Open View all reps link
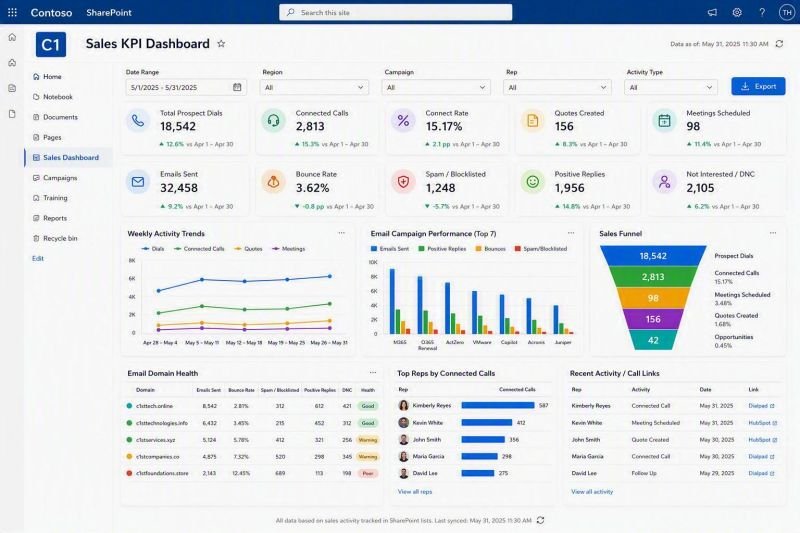Screen dimensions: 800x533 [415, 492]
